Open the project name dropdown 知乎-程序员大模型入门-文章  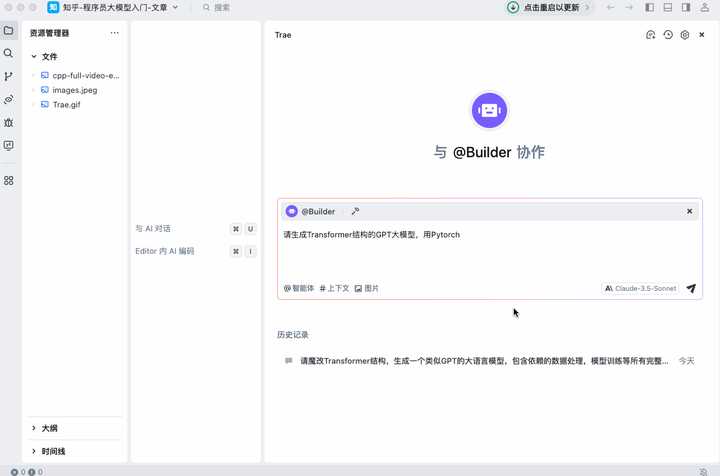113,7
